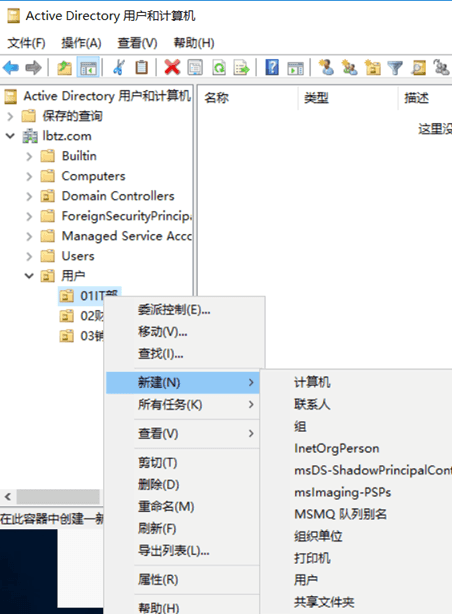452x614 pixels.
Task: Choose 用户 from the New submenu
Action: pyautogui.click(x=306, y=580)
